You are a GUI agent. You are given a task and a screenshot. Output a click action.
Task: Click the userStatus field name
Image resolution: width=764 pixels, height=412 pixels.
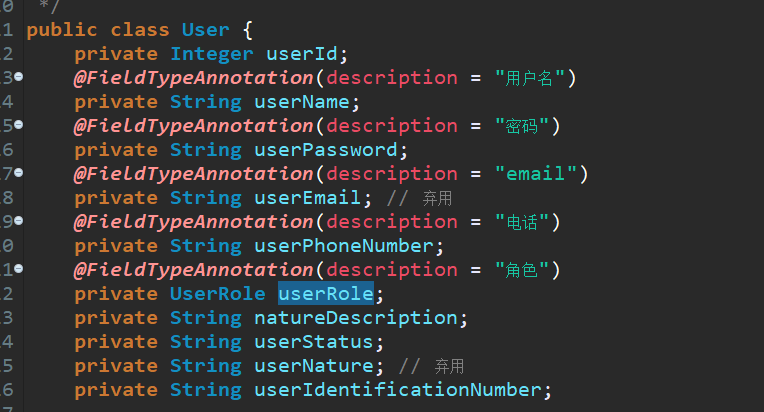tap(314, 342)
